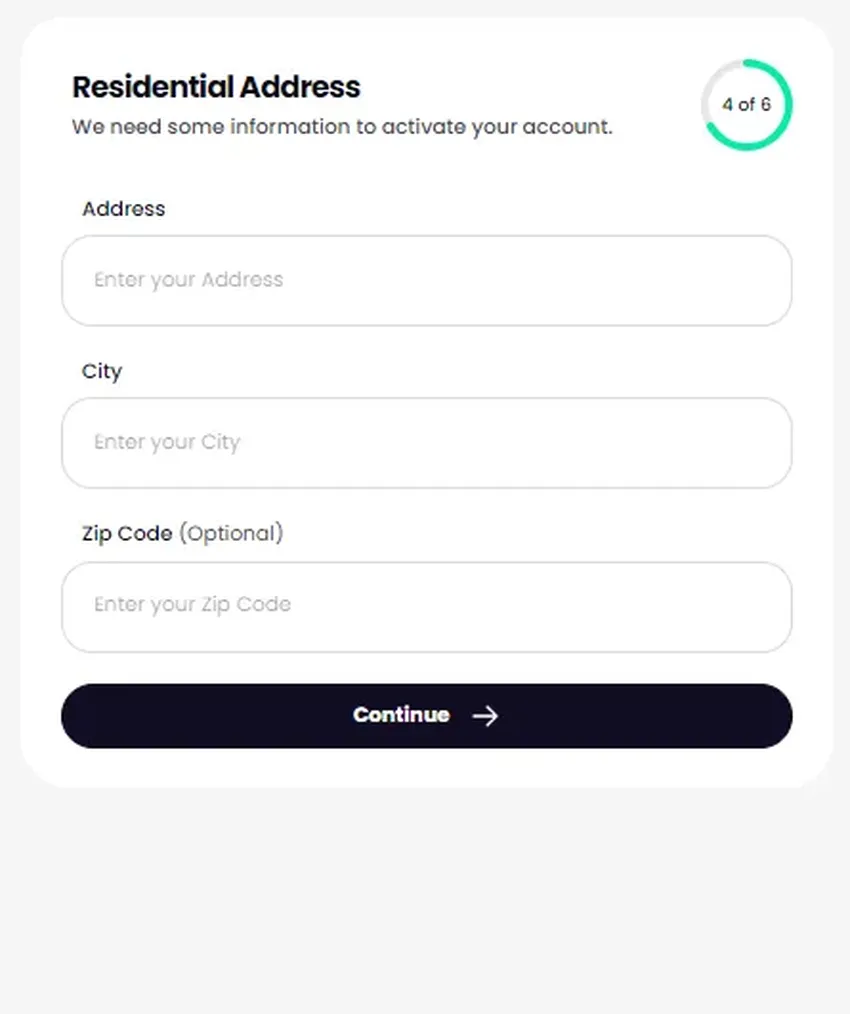Click the circular step progress indicator
This screenshot has width=850, height=1014.
pos(746,105)
